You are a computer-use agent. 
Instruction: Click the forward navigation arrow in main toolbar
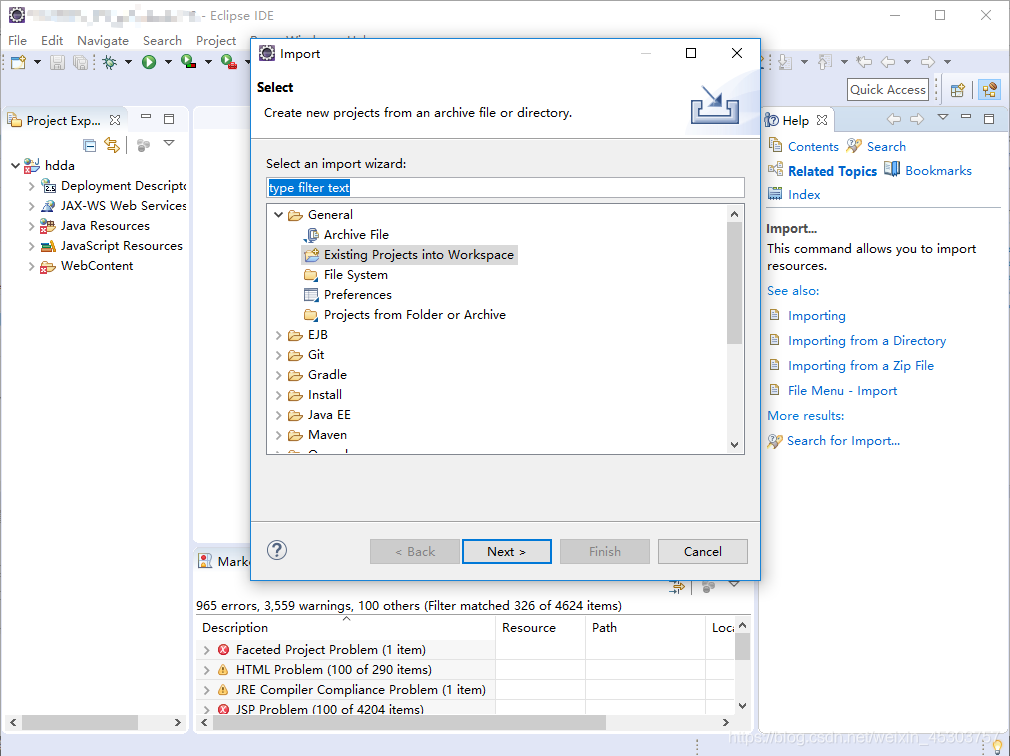click(928, 62)
